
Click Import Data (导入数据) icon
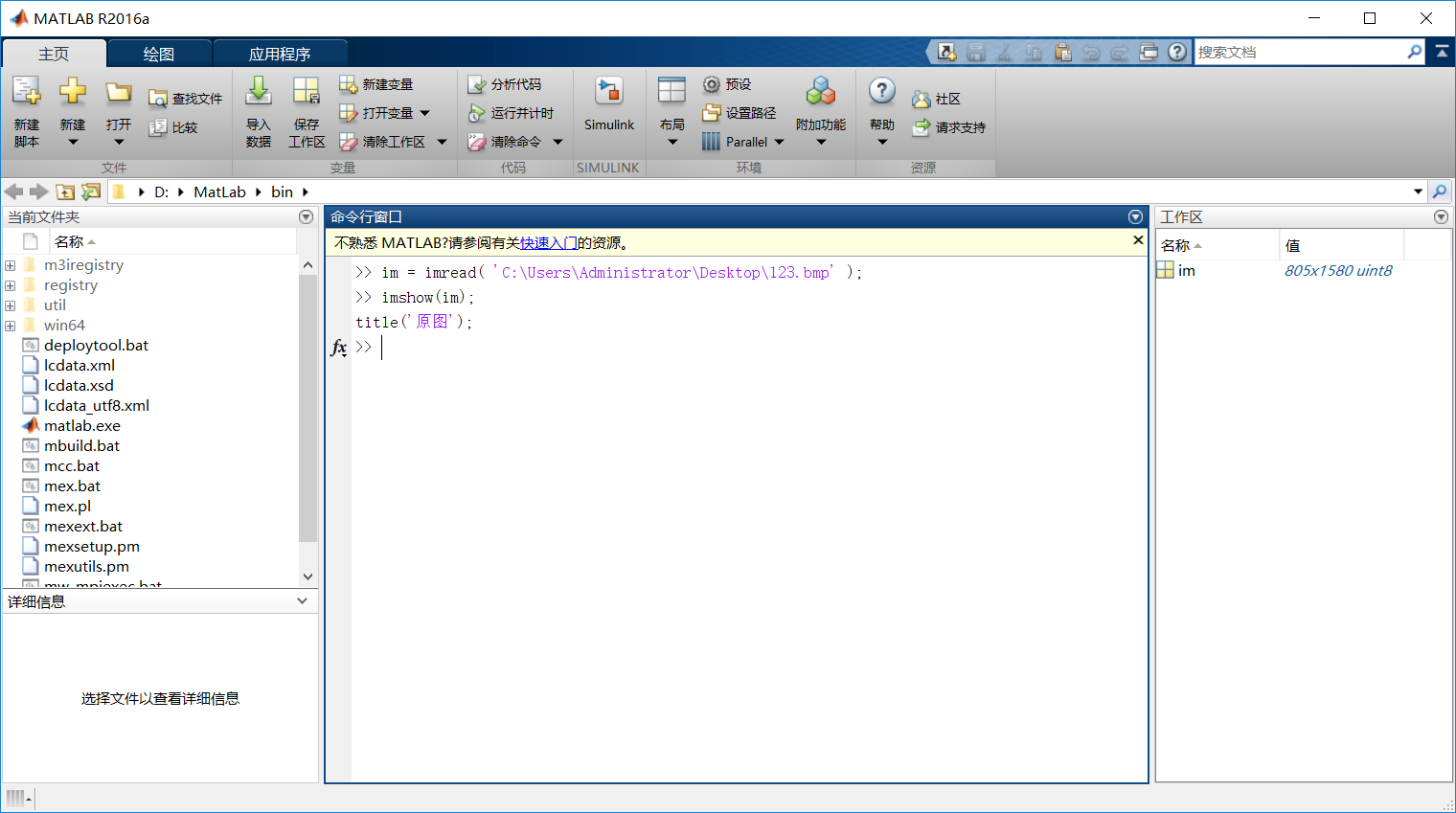pyautogui.click(x=259, y=92)
